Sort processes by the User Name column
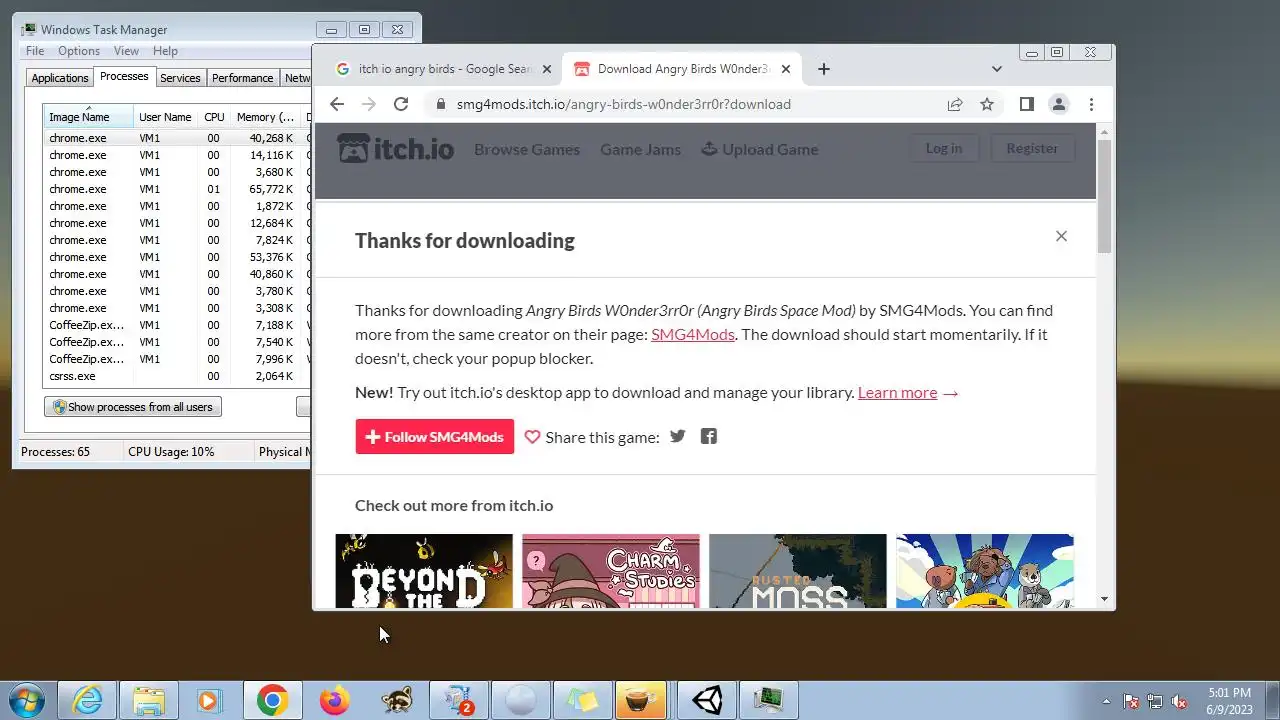This screenshot has width=1280, height=720. point(165,117)
